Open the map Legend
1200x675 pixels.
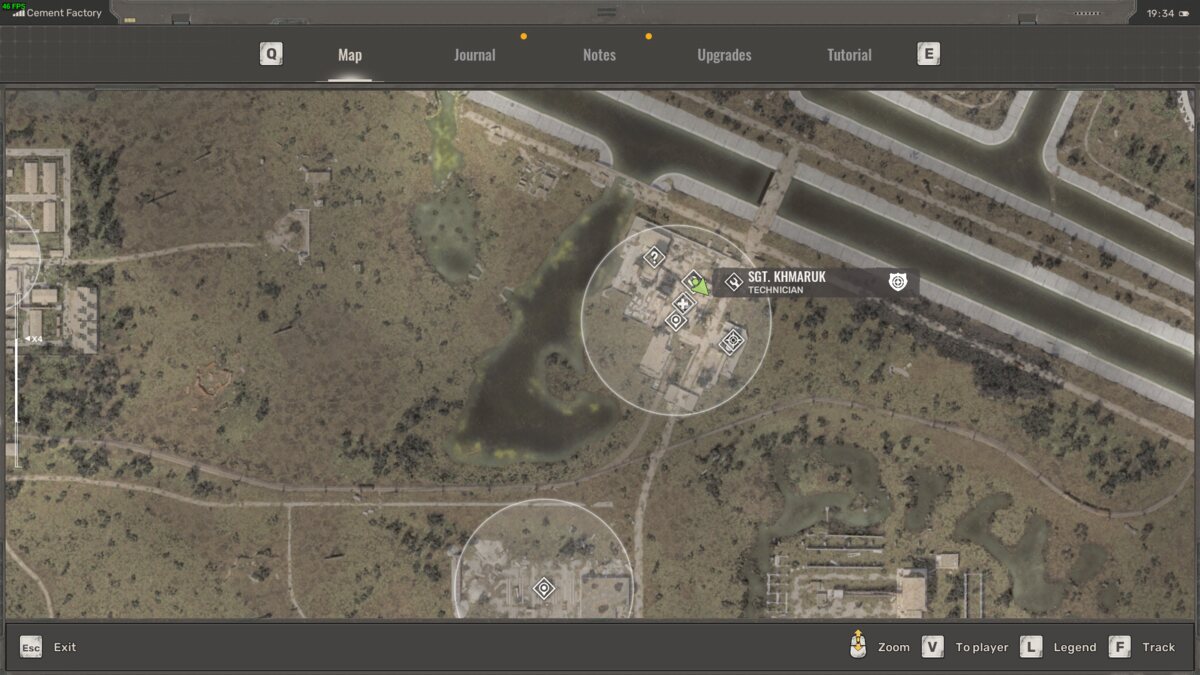(1075, 647)
